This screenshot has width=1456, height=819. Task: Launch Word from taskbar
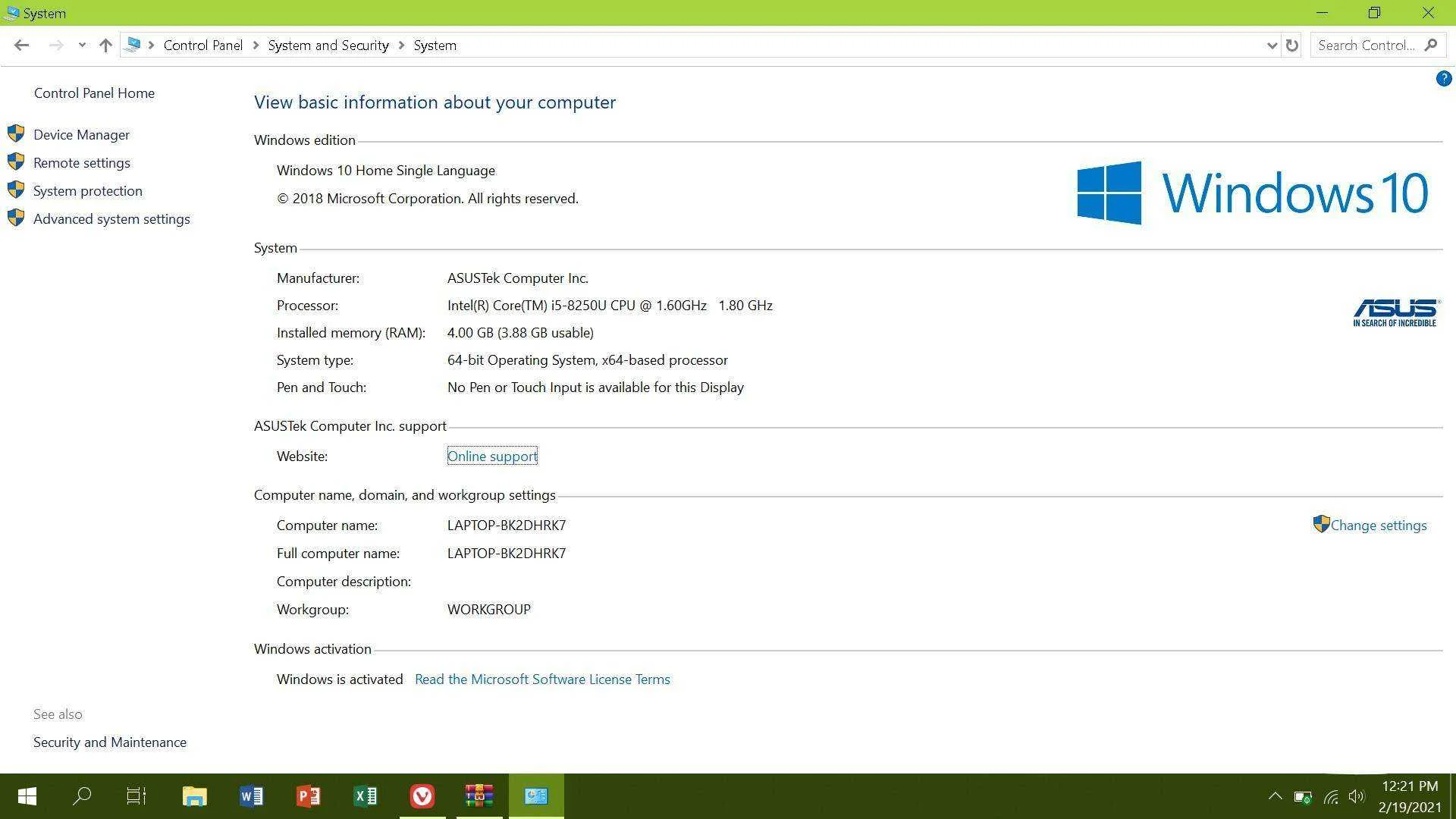coord(251,796)
